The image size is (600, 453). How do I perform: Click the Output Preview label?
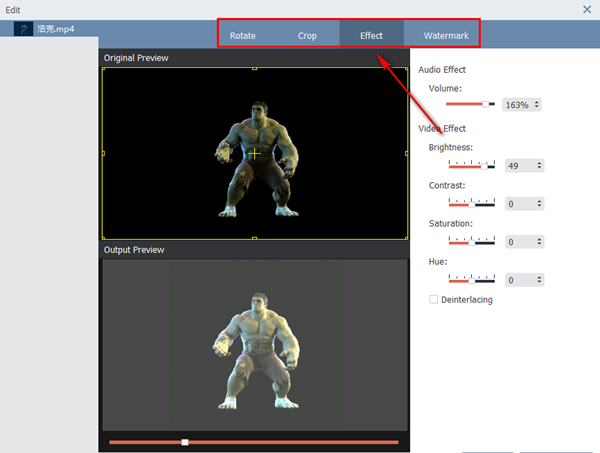(134, 250)
